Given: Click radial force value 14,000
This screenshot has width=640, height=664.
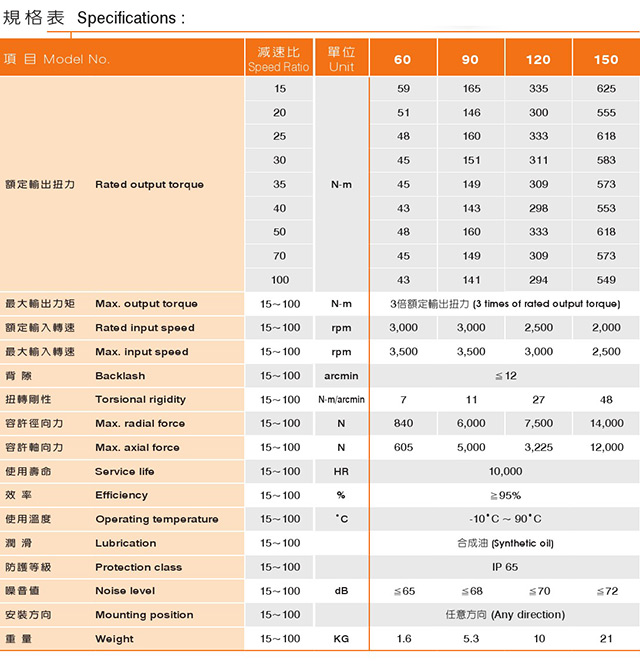Looking at the screenshot, I should tap(607, 423).
